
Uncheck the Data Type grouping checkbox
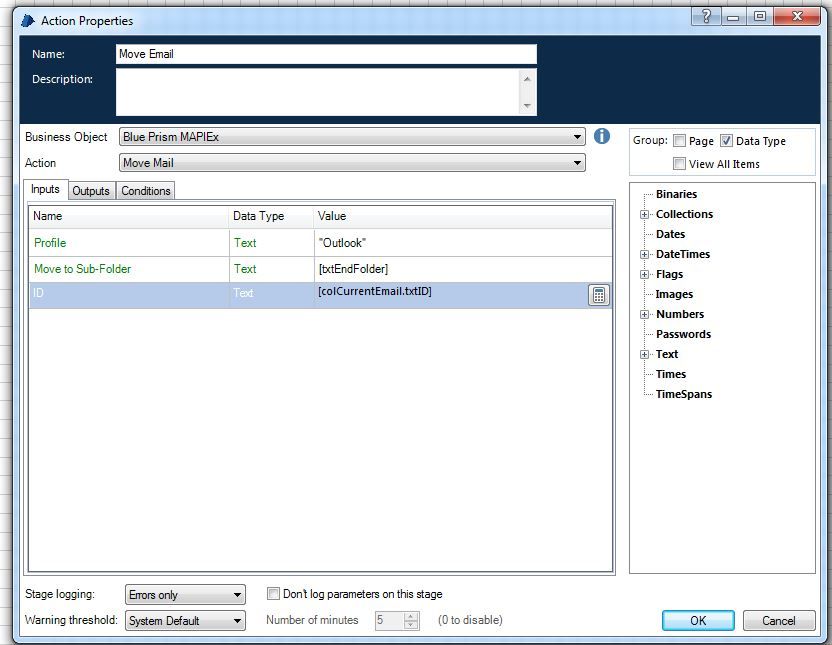[x=726, y=141]
